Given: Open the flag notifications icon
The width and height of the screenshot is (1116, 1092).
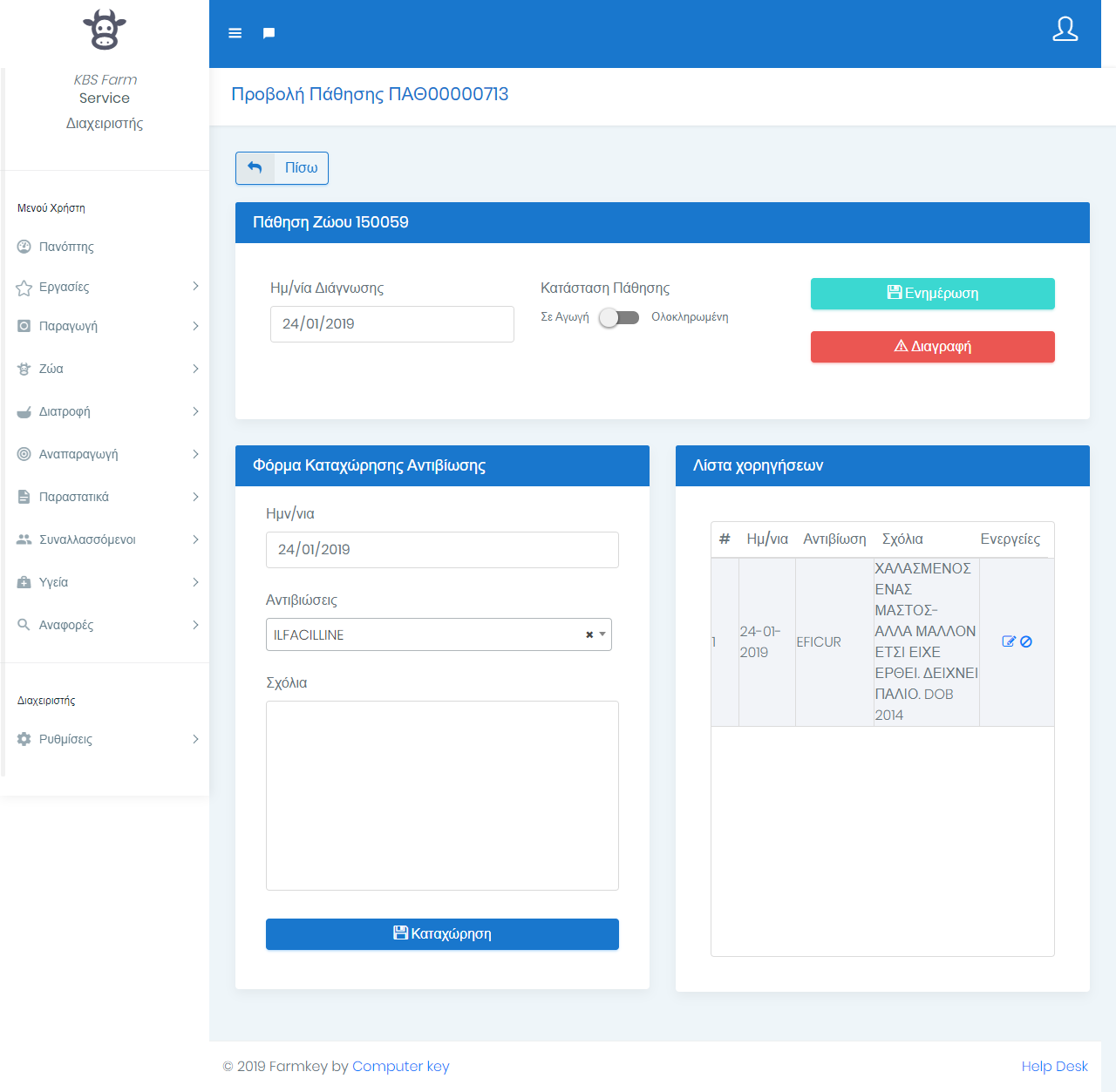Looking at the screenshot, I should pyautogui.click(x=269, y=33).
